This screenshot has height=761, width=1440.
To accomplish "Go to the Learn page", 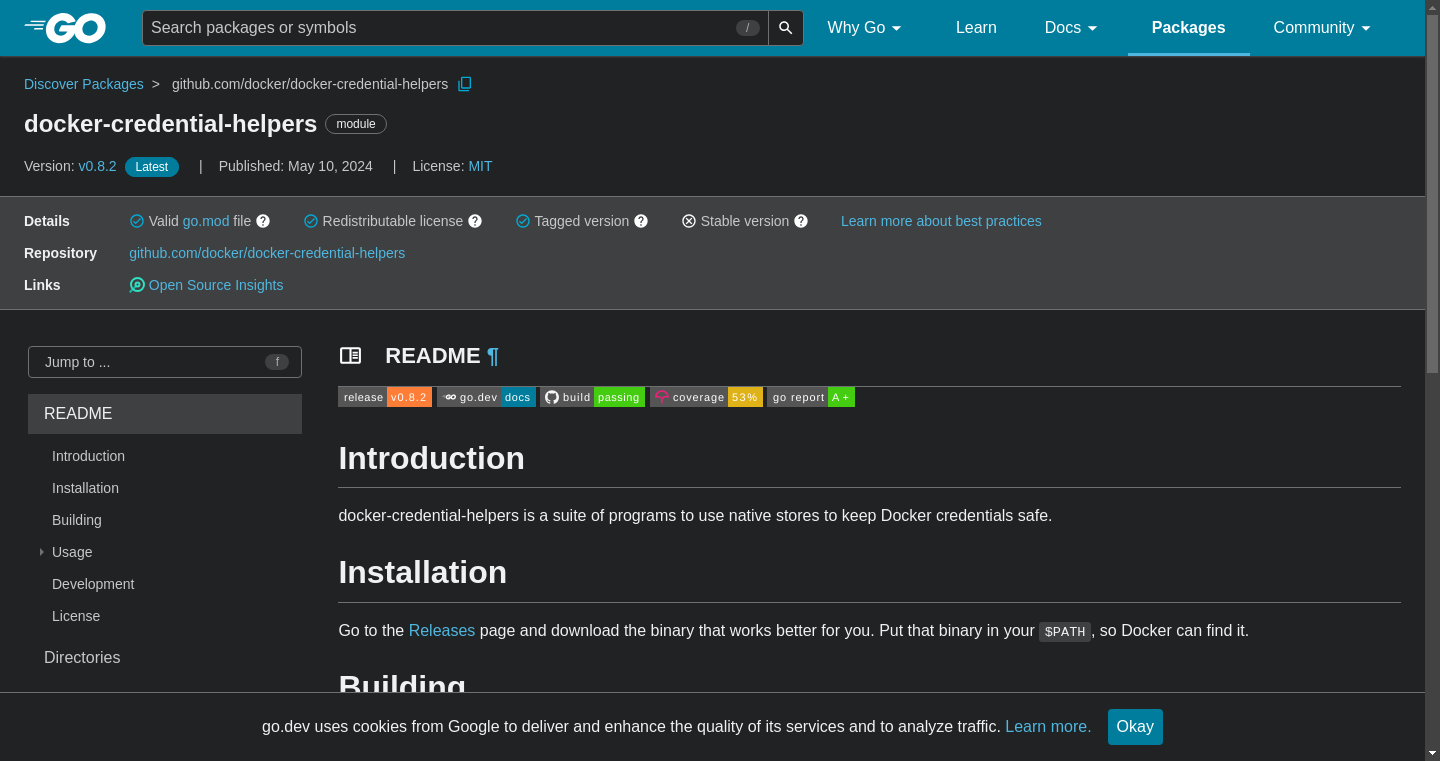I will coord(976,28).
